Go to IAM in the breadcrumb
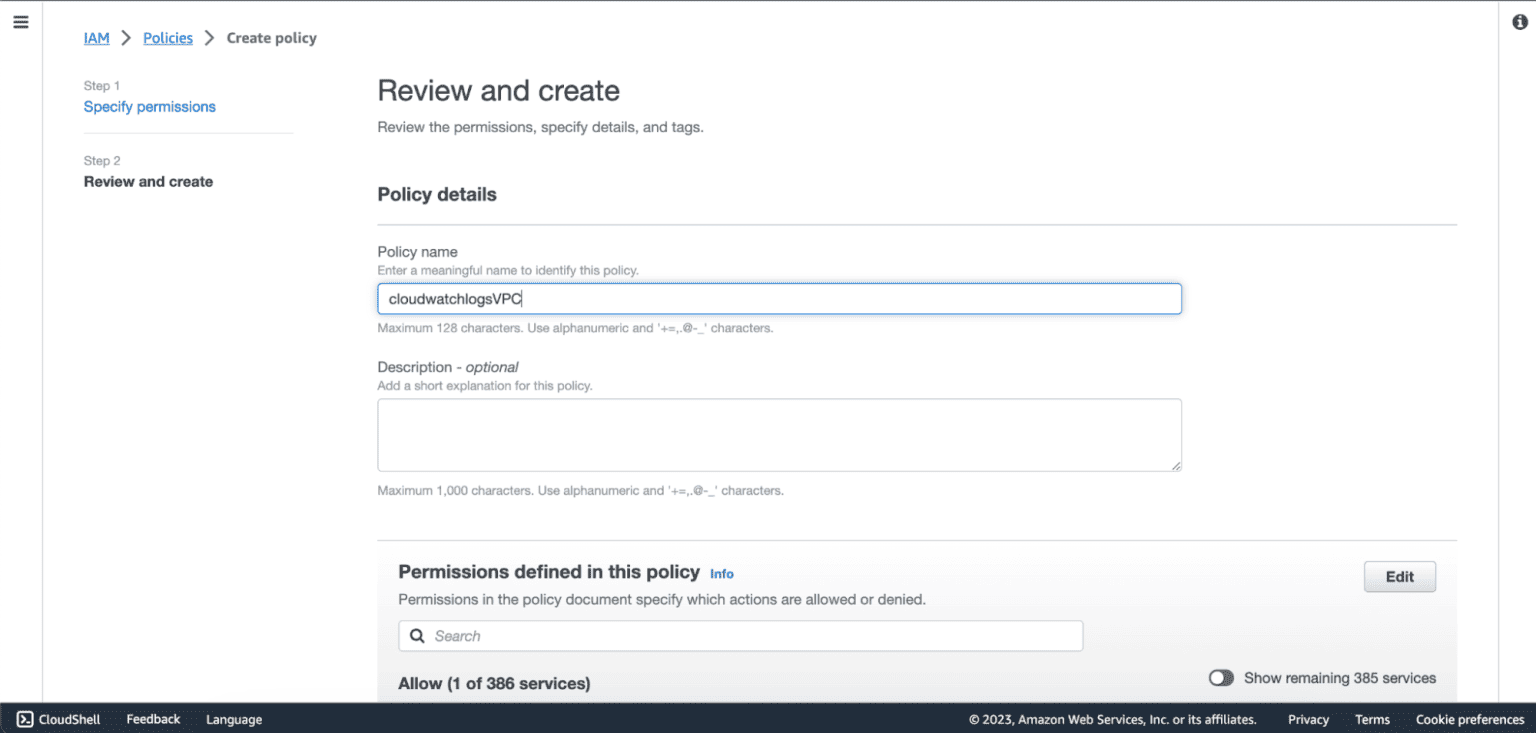Viewport: 1536px width, 733px height. [x=96, y=38]
